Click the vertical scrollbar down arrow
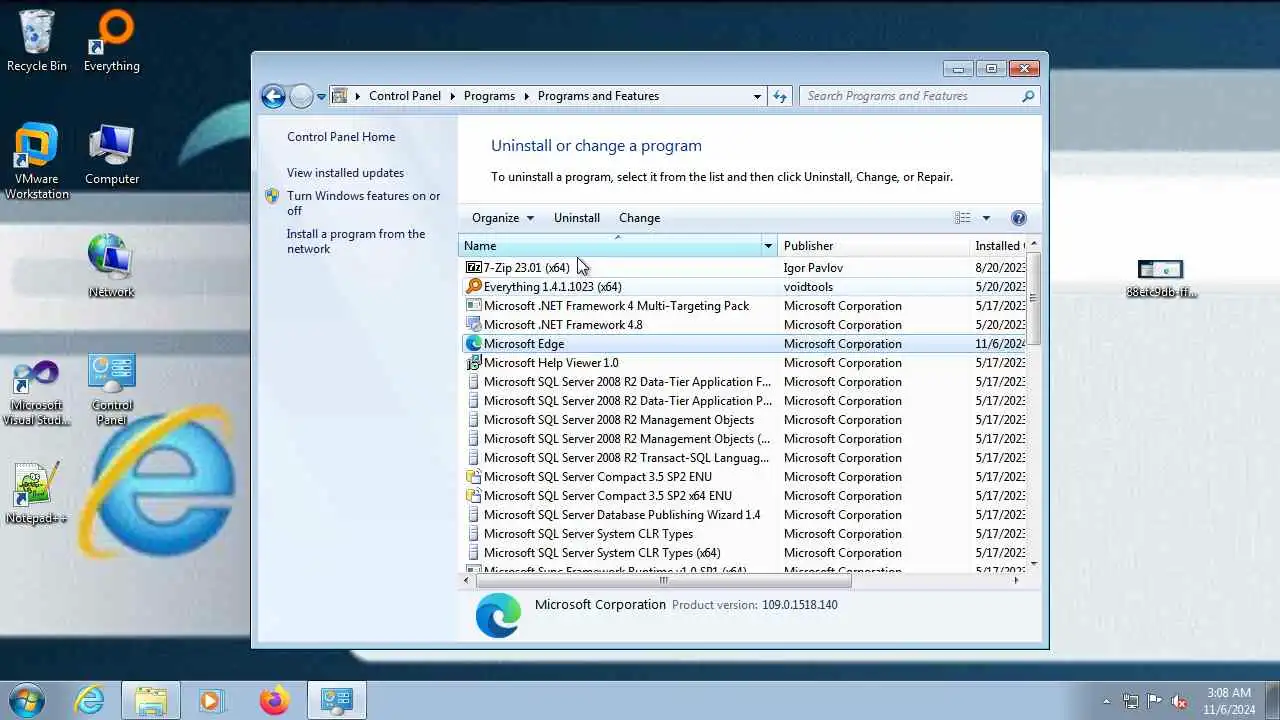The width and height of the screenshot is (1280, 720). [x=1034, y=564]
